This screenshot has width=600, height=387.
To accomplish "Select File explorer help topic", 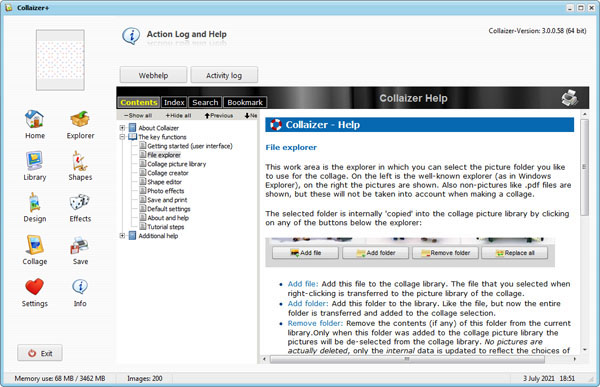I will tap(164, 155).
